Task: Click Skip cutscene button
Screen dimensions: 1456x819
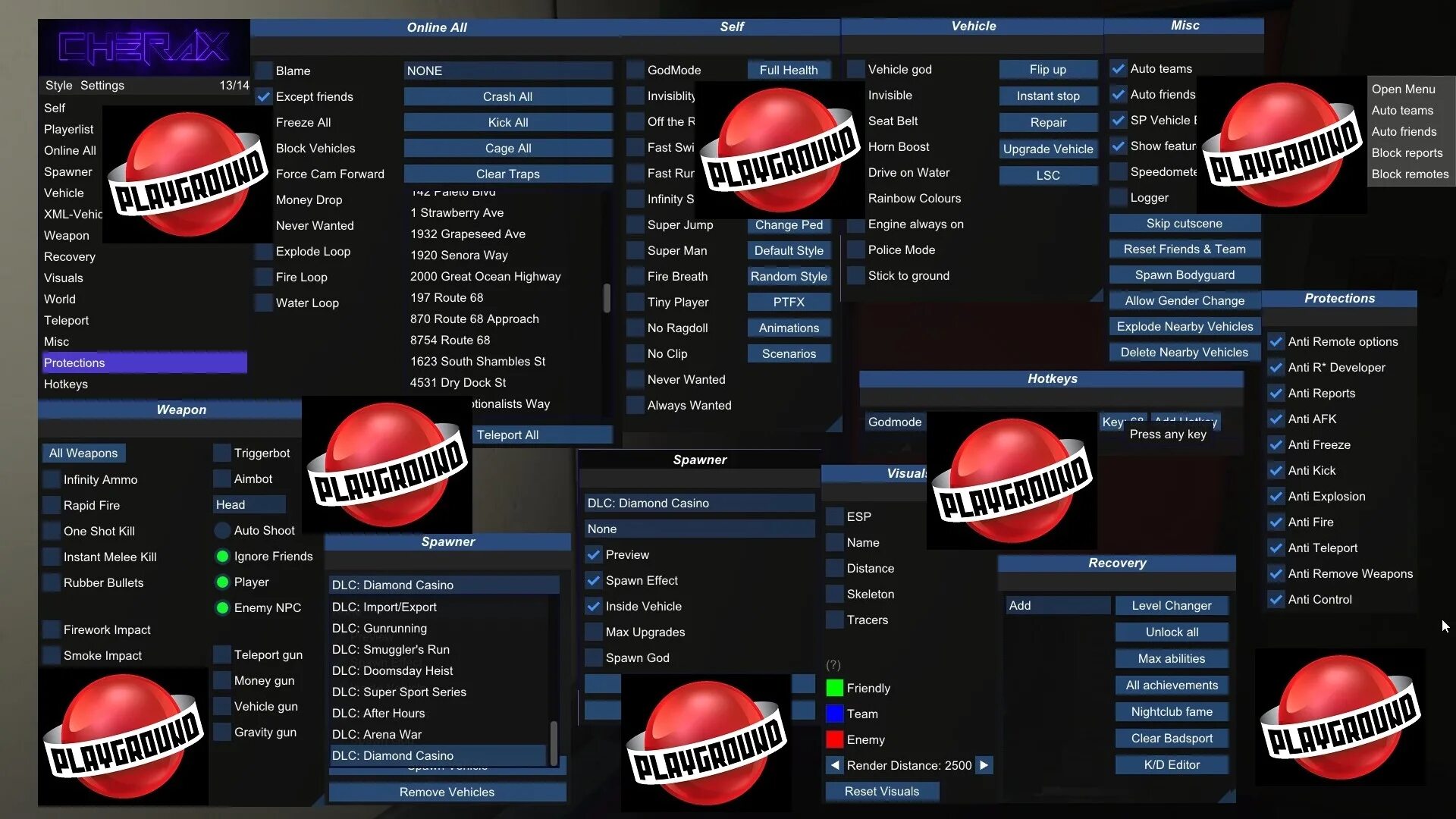Action: pyautogui.click(x=1185, y=223)
